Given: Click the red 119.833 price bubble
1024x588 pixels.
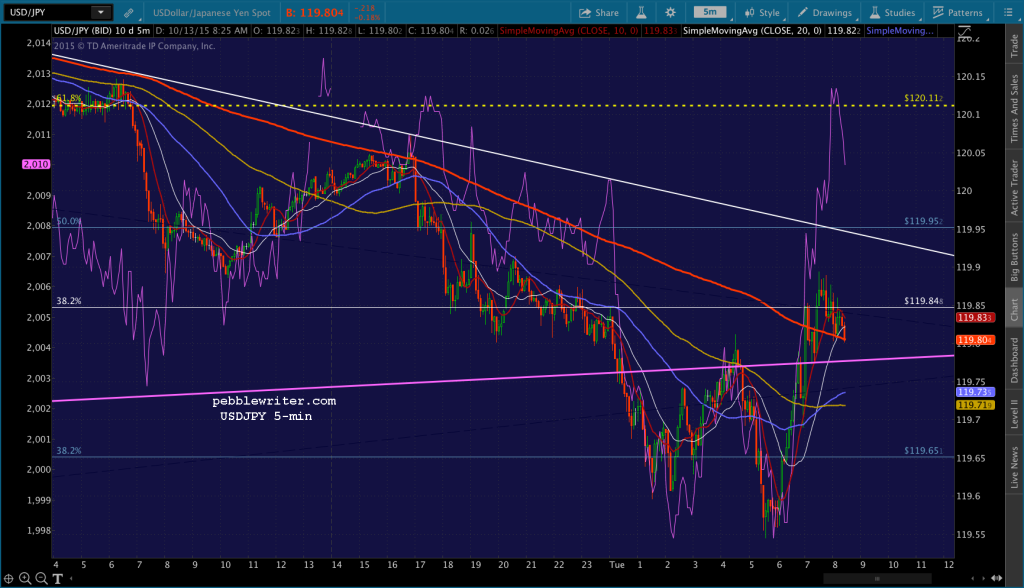Looking at the screenshot, I should (x=975, y=318).
